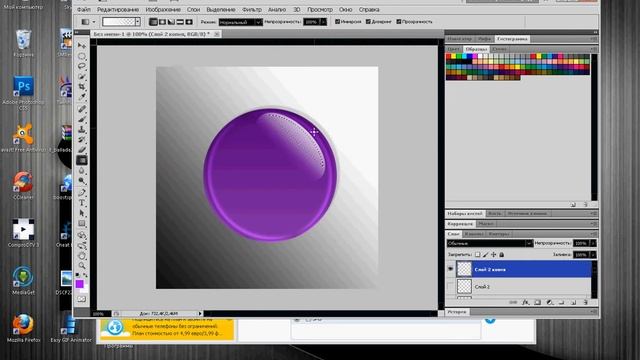Open gradient opacity slider arrow
Screen dimensions: 640x360
click(x=323, y=22)
